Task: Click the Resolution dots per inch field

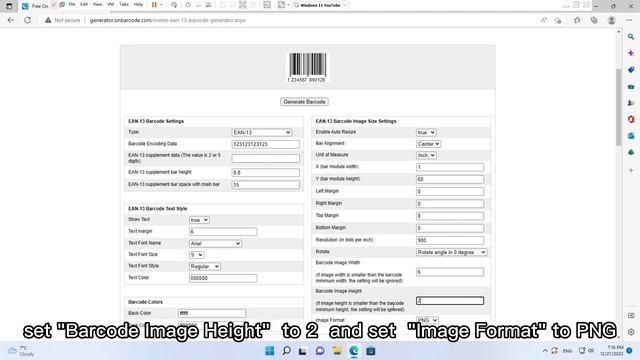Action: 450,240
